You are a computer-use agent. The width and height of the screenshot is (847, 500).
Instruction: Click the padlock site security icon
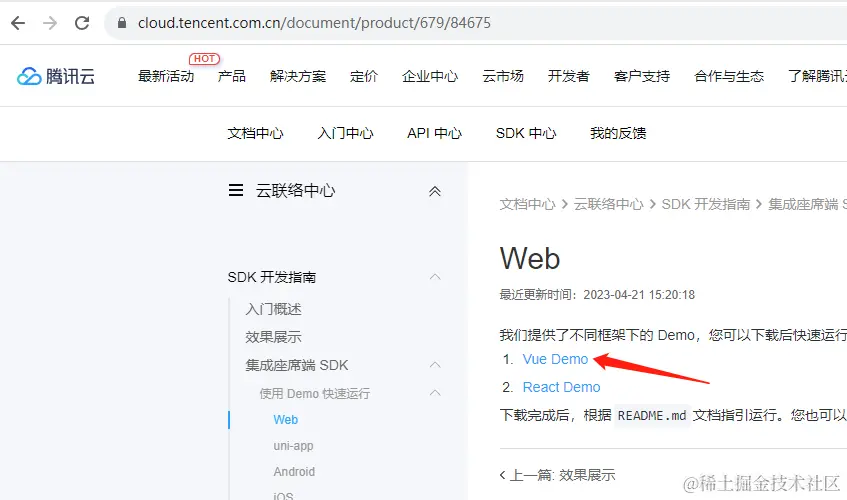coord(122,23)
